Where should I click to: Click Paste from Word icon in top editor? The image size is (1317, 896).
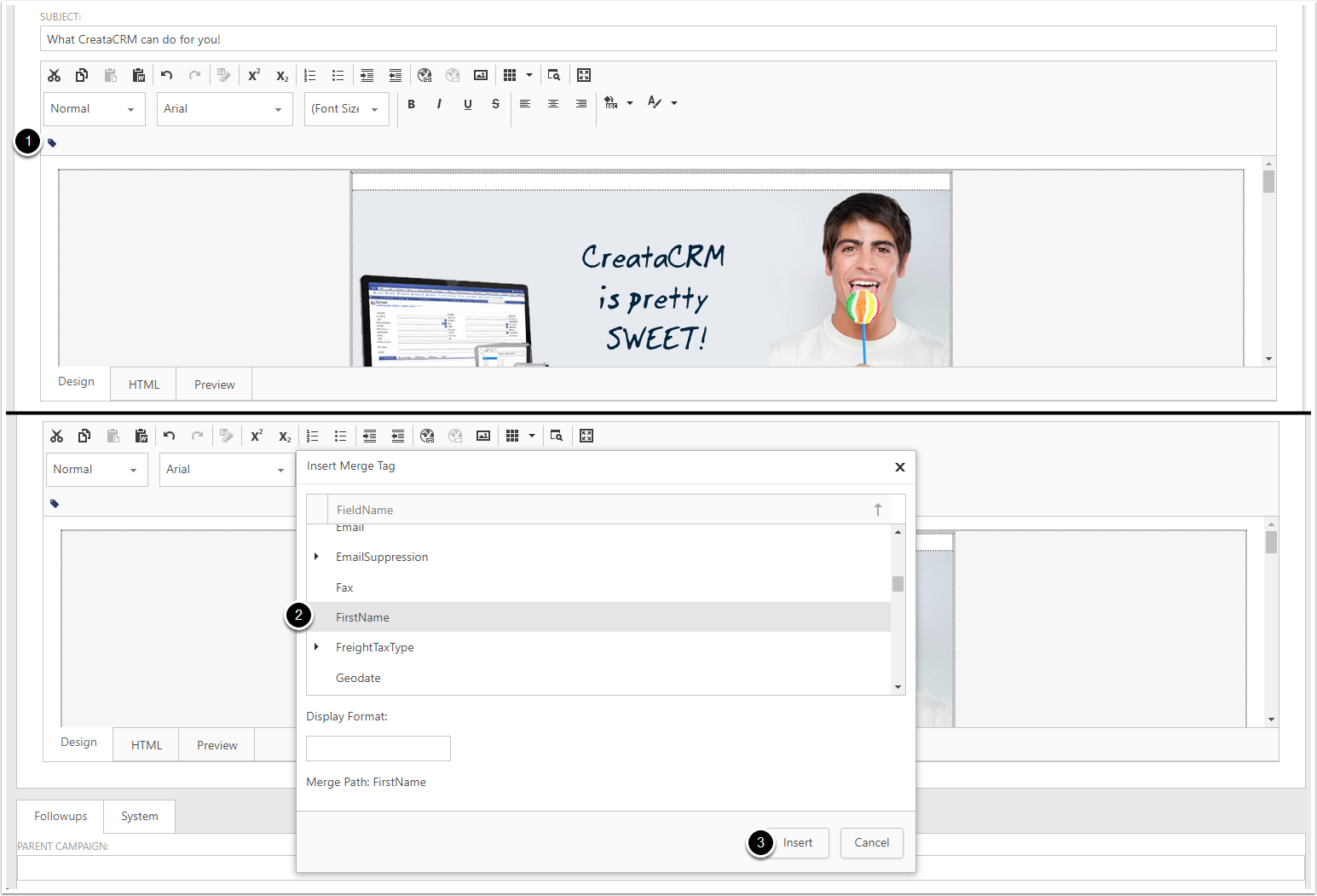[x=139, y=75]
